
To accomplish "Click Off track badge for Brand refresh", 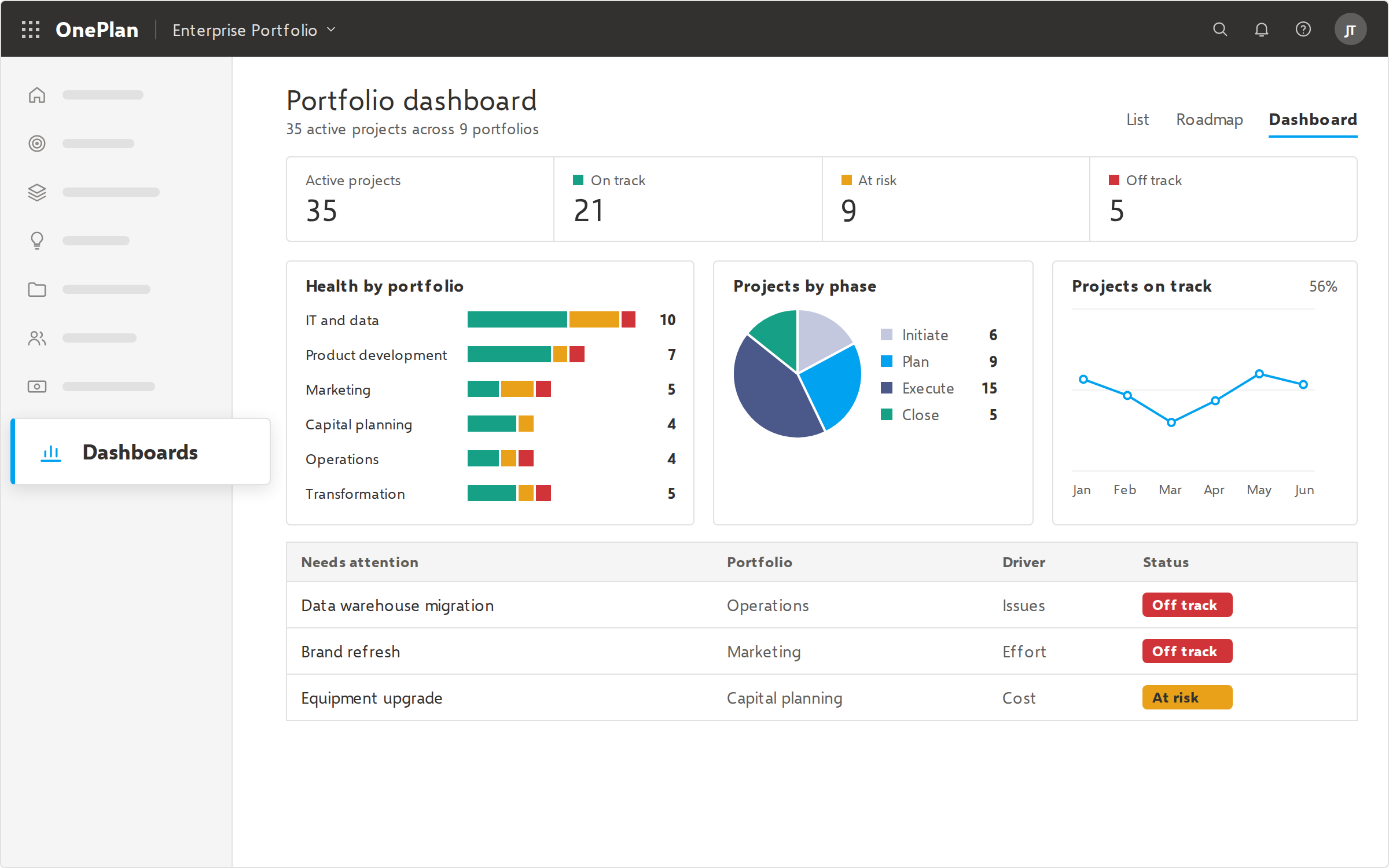I will [1187, 651].
